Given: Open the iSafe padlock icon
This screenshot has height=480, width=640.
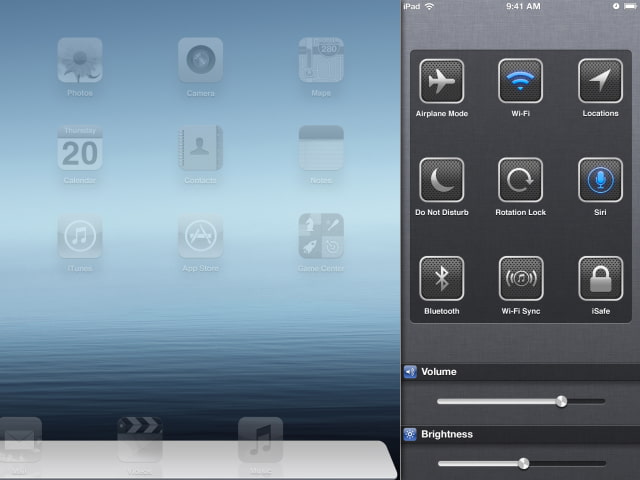Looking at the screenshot, I should [600, 278].
